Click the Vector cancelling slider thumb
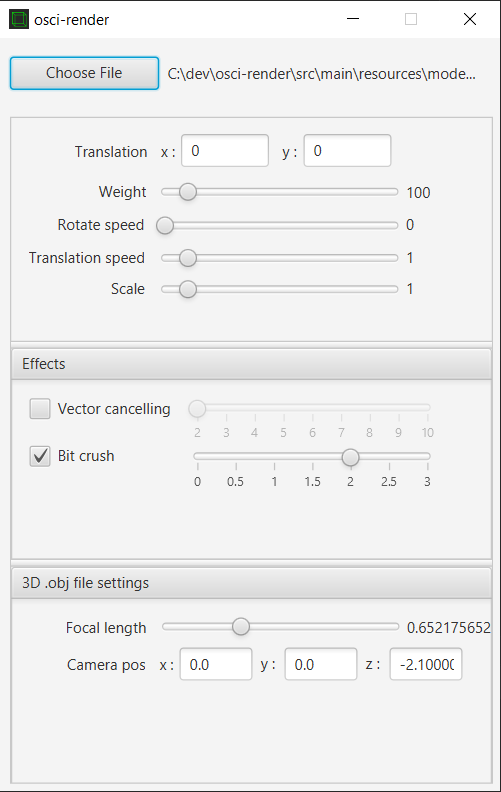This screenshot has width=501, height=792. coord(197,408)
